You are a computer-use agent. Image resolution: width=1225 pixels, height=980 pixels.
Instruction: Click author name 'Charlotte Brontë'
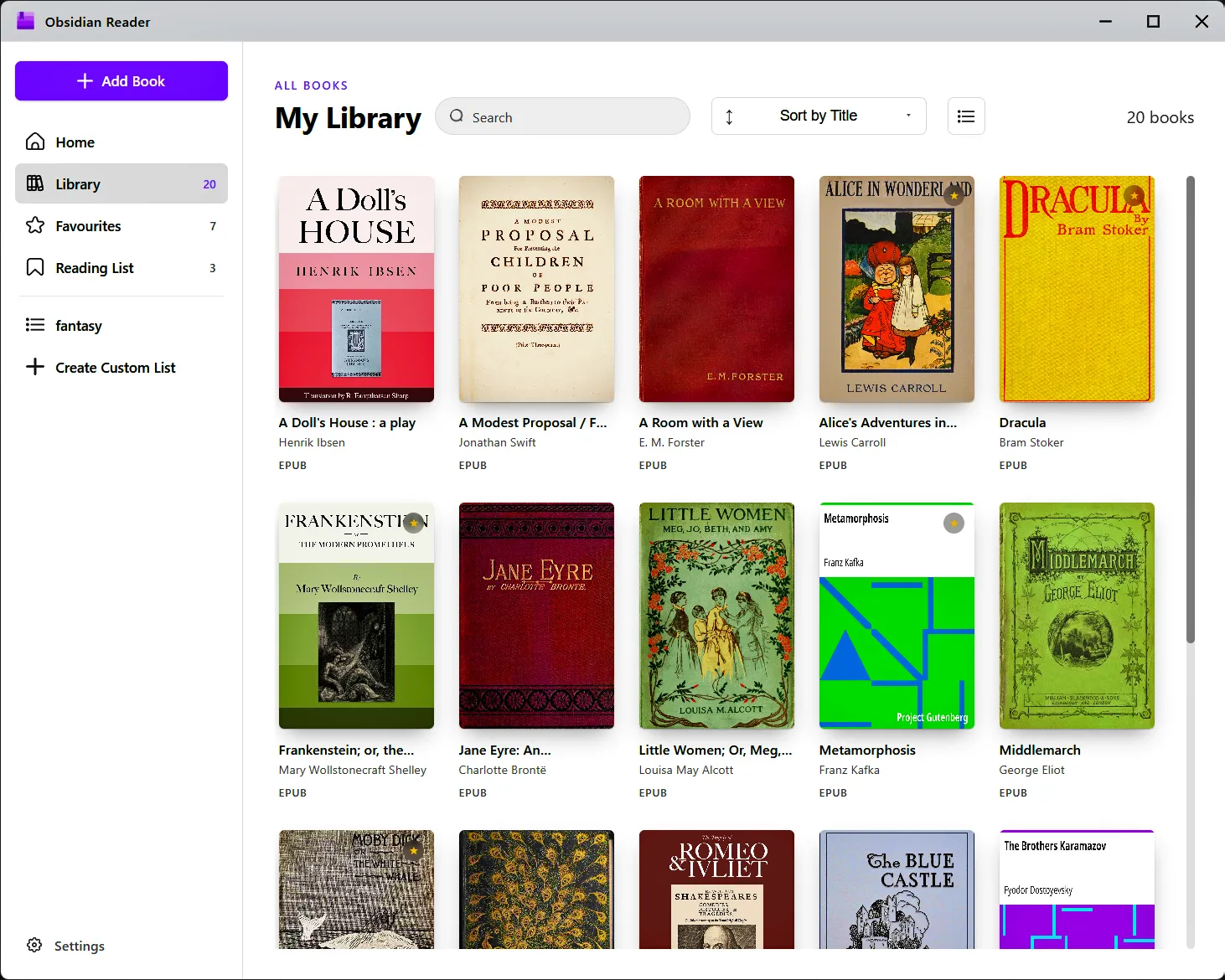coord(502,770)
